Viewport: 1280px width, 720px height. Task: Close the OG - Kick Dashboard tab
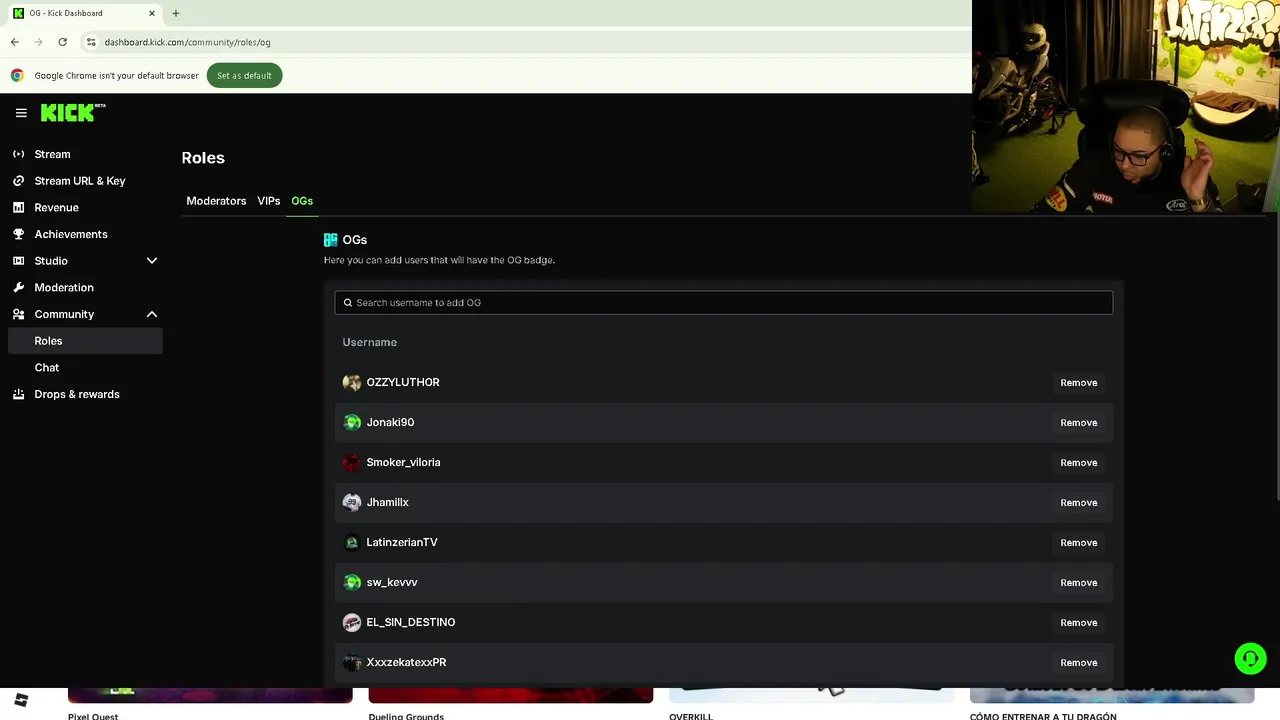coord(152,13)
